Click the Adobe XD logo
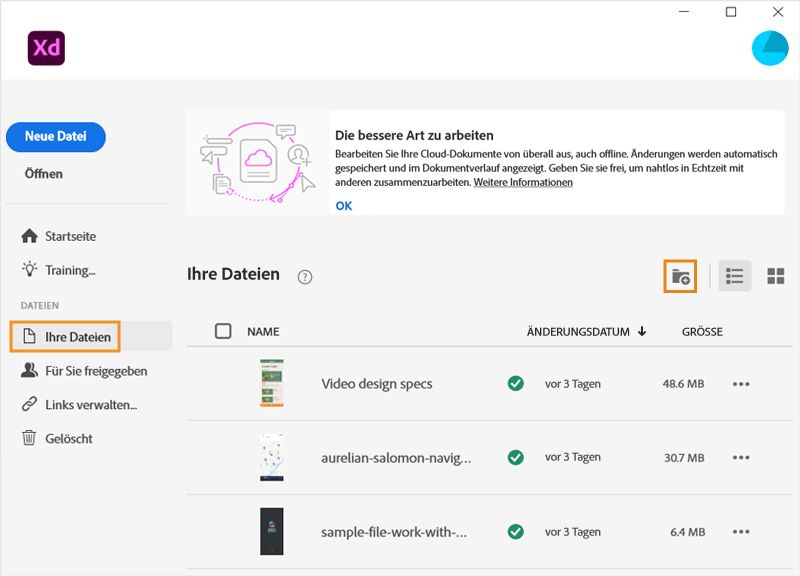The image size is (800, 576). [x=46, y=48]
